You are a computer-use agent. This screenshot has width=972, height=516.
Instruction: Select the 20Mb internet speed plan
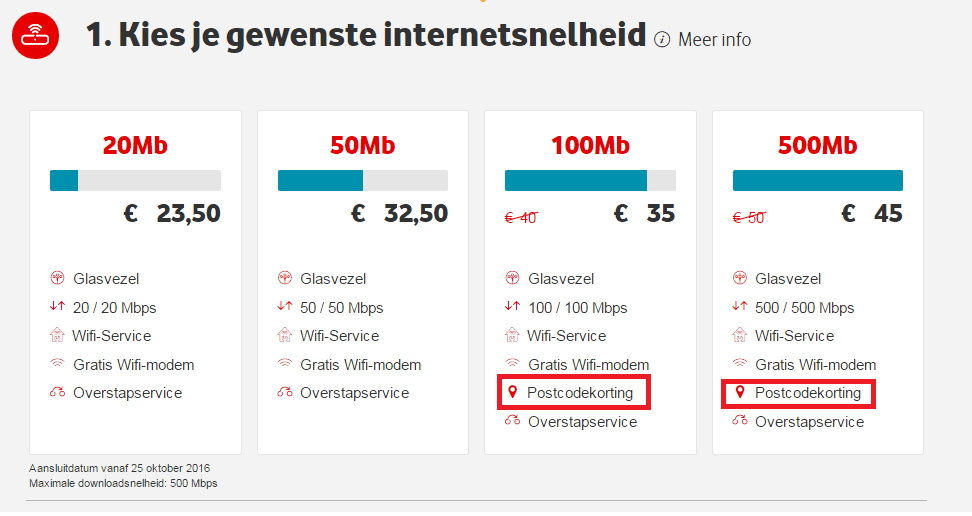point(135,146)
